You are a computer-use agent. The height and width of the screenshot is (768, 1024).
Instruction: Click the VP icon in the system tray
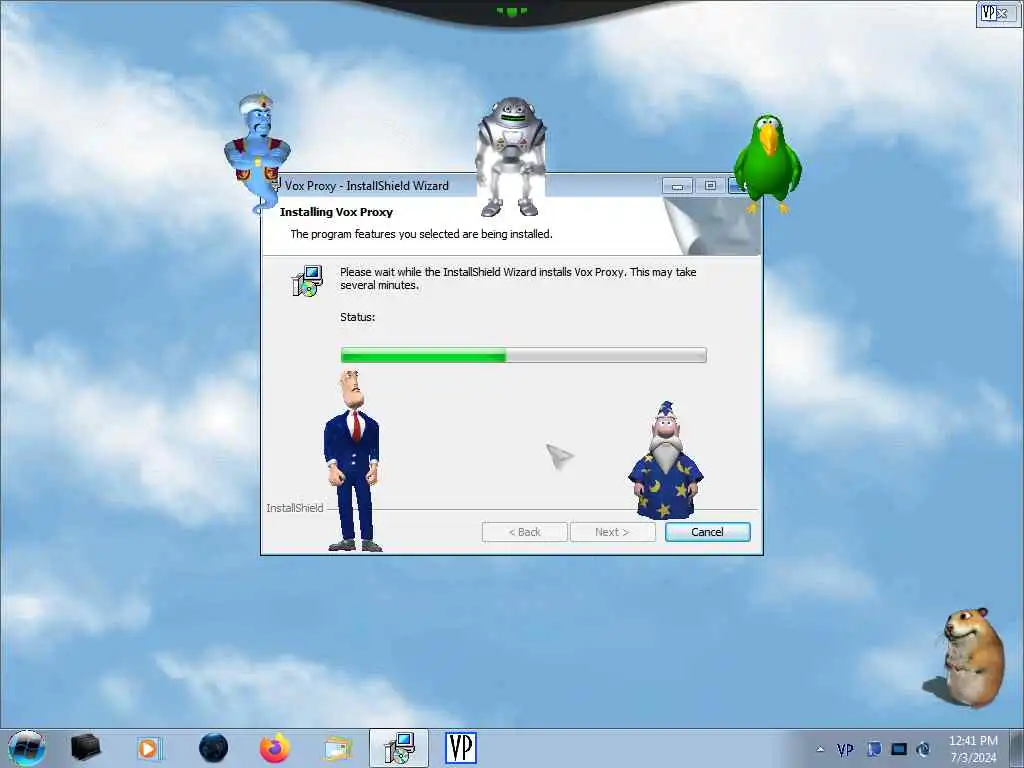tap(845, 750)
